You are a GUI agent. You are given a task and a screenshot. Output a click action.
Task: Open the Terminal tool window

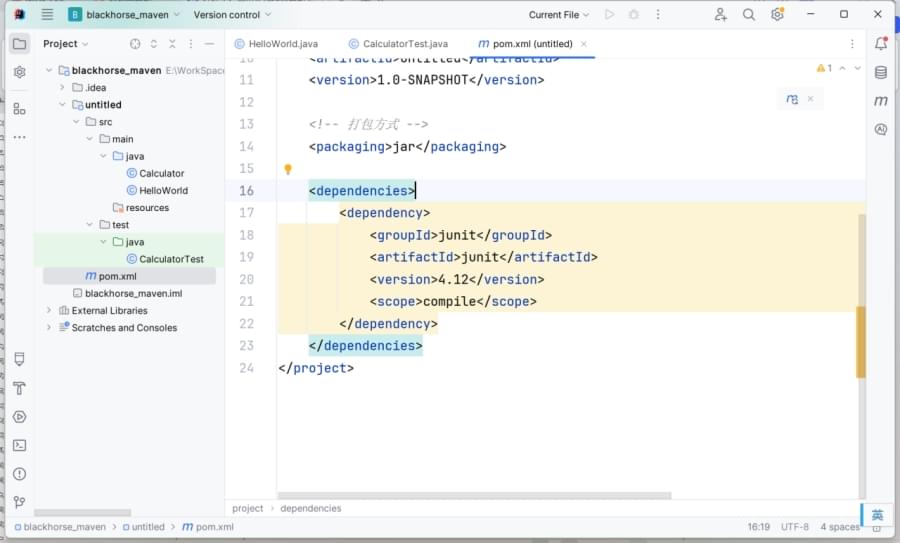coord(19,445)
